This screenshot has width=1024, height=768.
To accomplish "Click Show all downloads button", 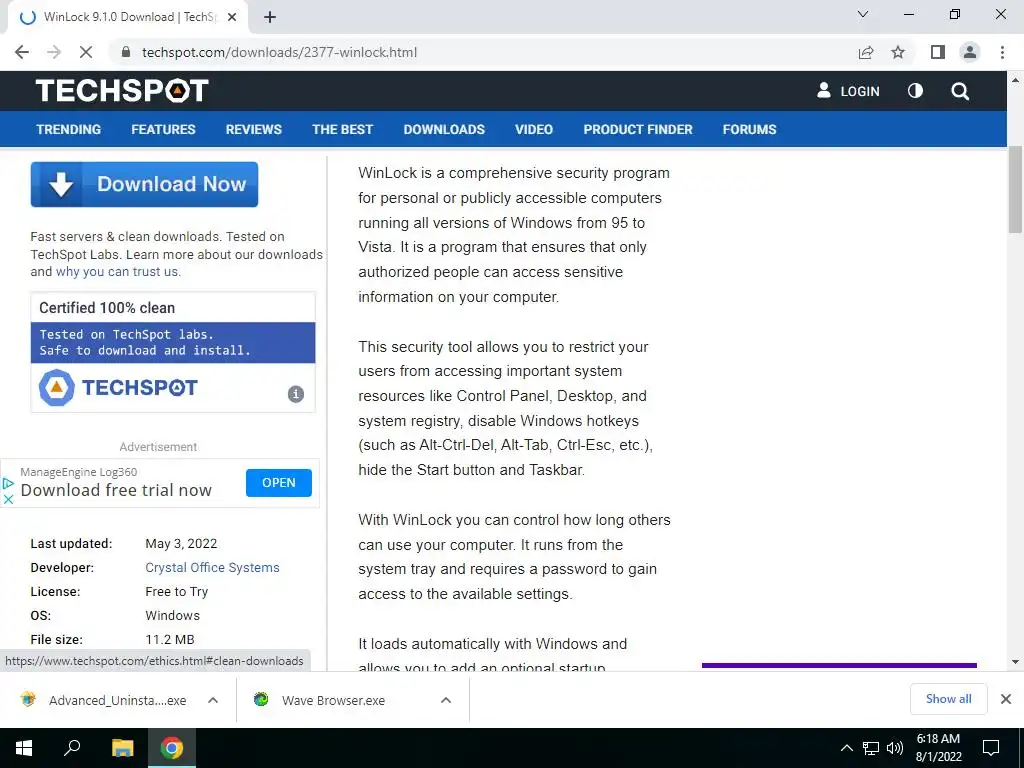I will 948,699.
